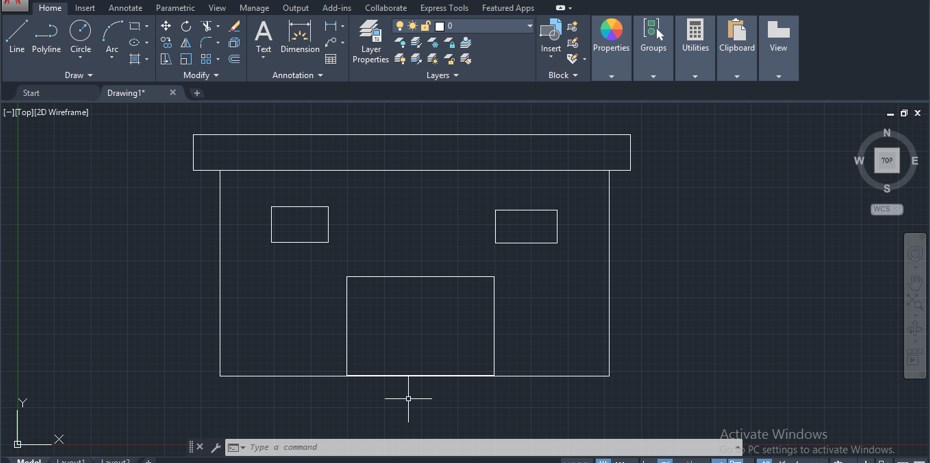Create a new drawing tab with plus
Image resolution: width=930 pixels, height=463 pixels.
pyautogui.click(x=197, y=93)
